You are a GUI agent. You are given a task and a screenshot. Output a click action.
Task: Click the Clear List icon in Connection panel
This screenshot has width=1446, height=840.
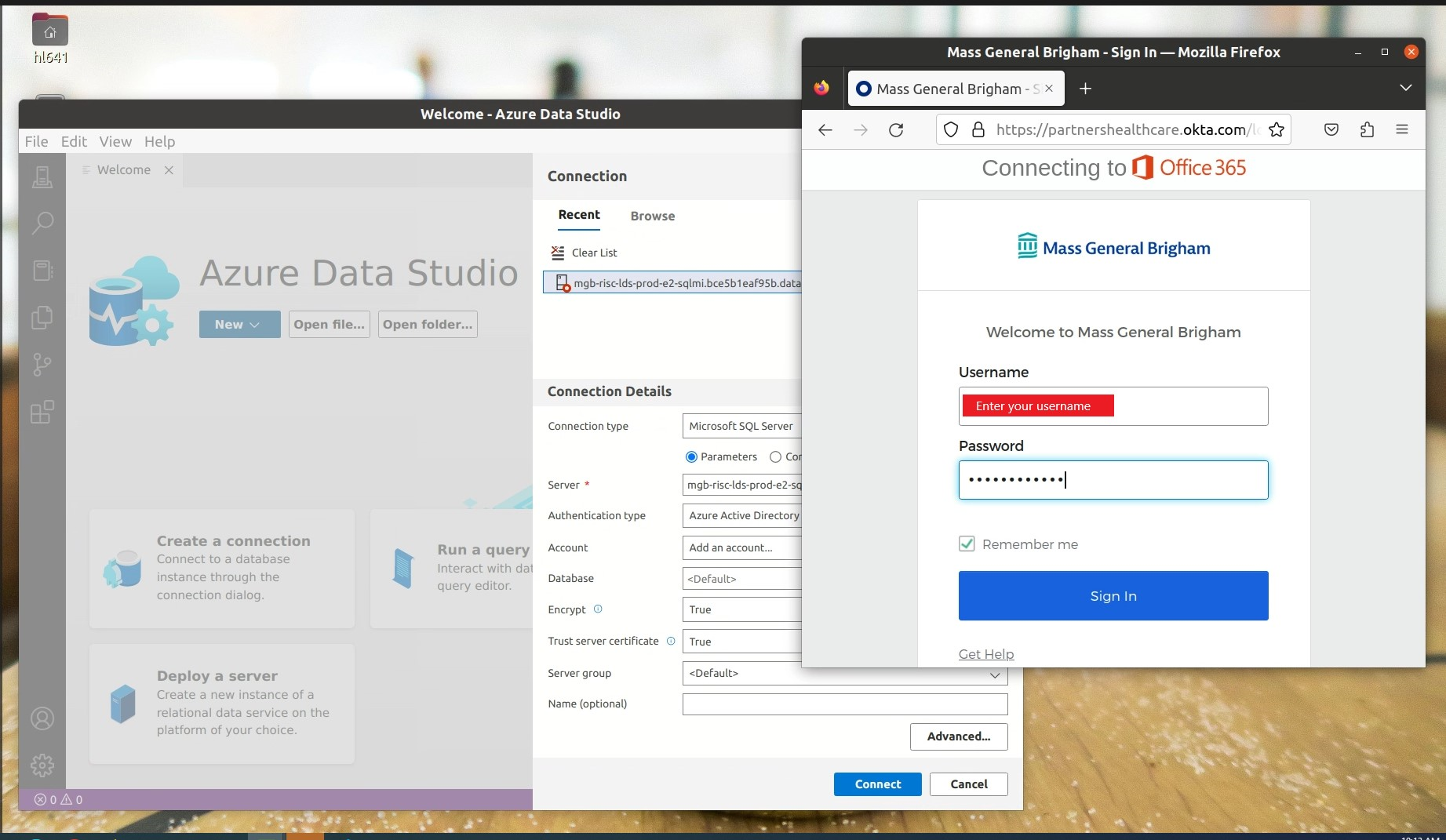(x=558, y=253)
